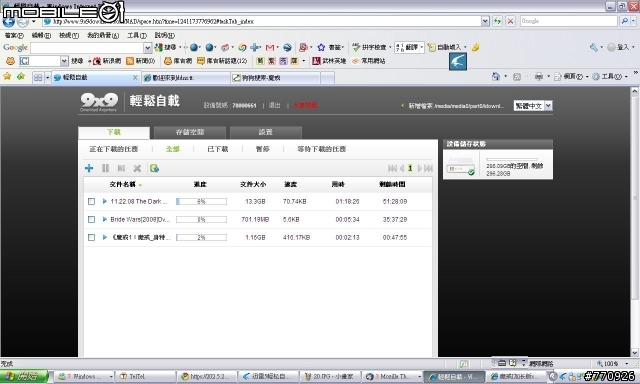Screen dimensions: 640x384
Task: Open address bar history dropdown
Action: point(485,21)
